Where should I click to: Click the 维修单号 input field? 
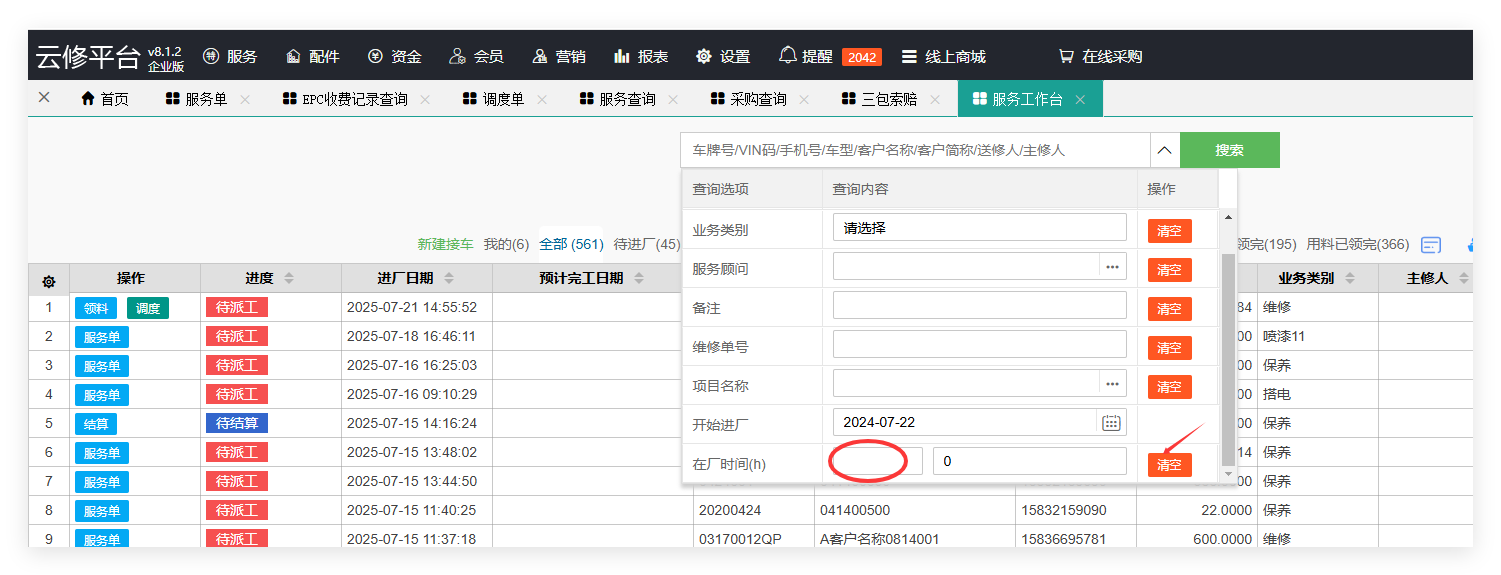(x=978, y=345)
